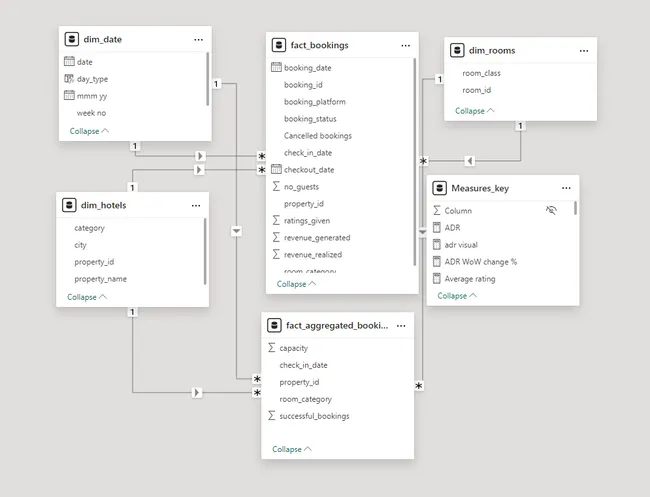Viewport: 650px width, 497px height.
Task: Click the fact_aggregated_bookings table database icon
Action: pos(274,325)
